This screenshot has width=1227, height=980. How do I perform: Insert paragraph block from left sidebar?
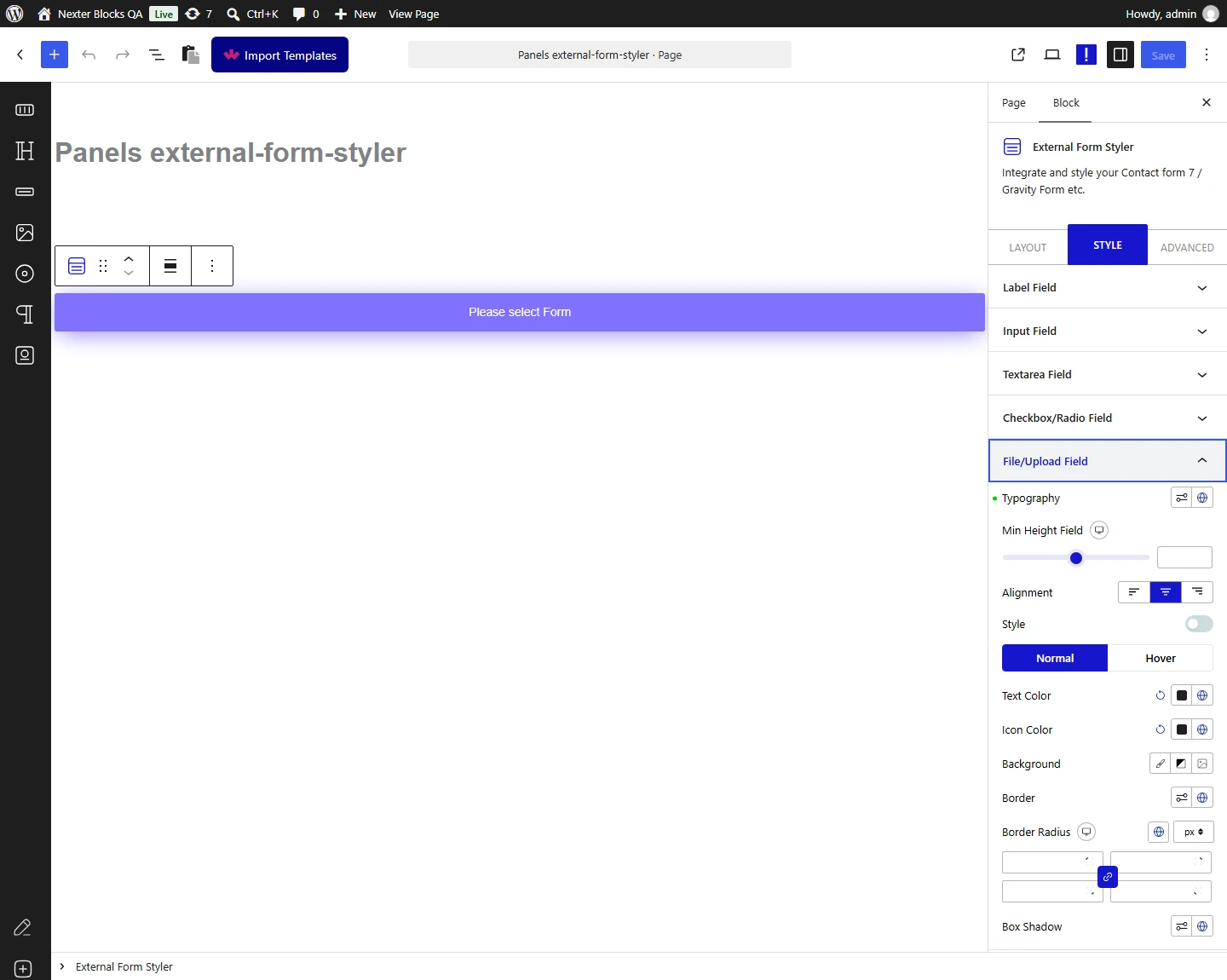(x=25, y=314)
